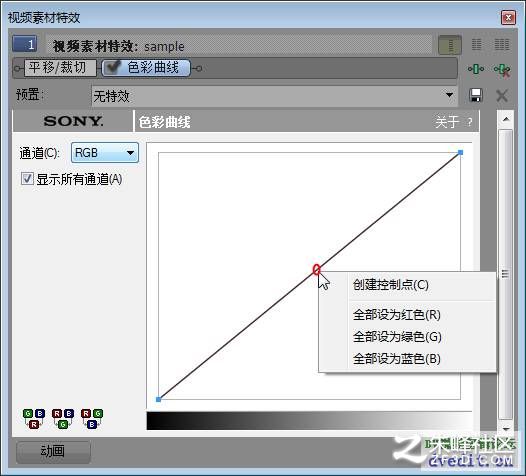Open the 关于 about link
Screen dimensions: 526x476
[447, 122]
